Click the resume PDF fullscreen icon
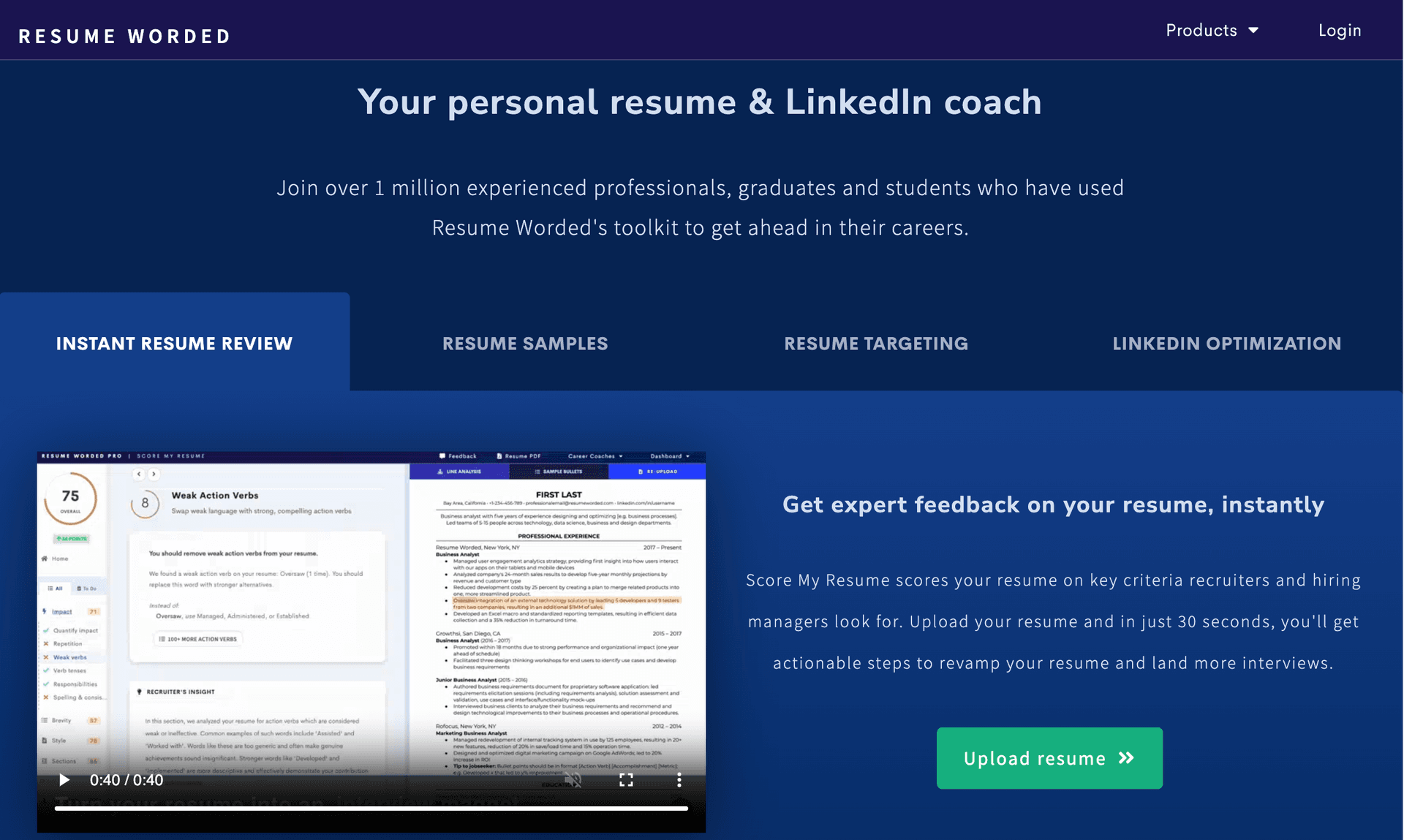Viewport: 1404px width, 840px height. click(x=624, y=781)
